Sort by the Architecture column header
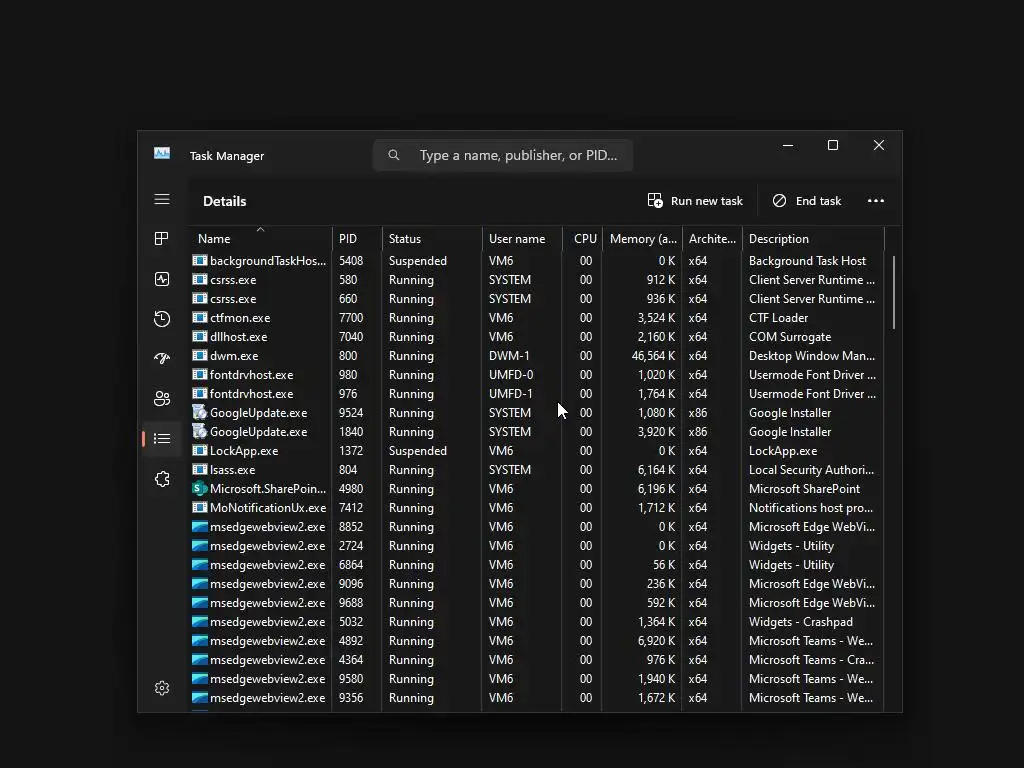The width and height of the screenshot is (1024, 768). 712,238
